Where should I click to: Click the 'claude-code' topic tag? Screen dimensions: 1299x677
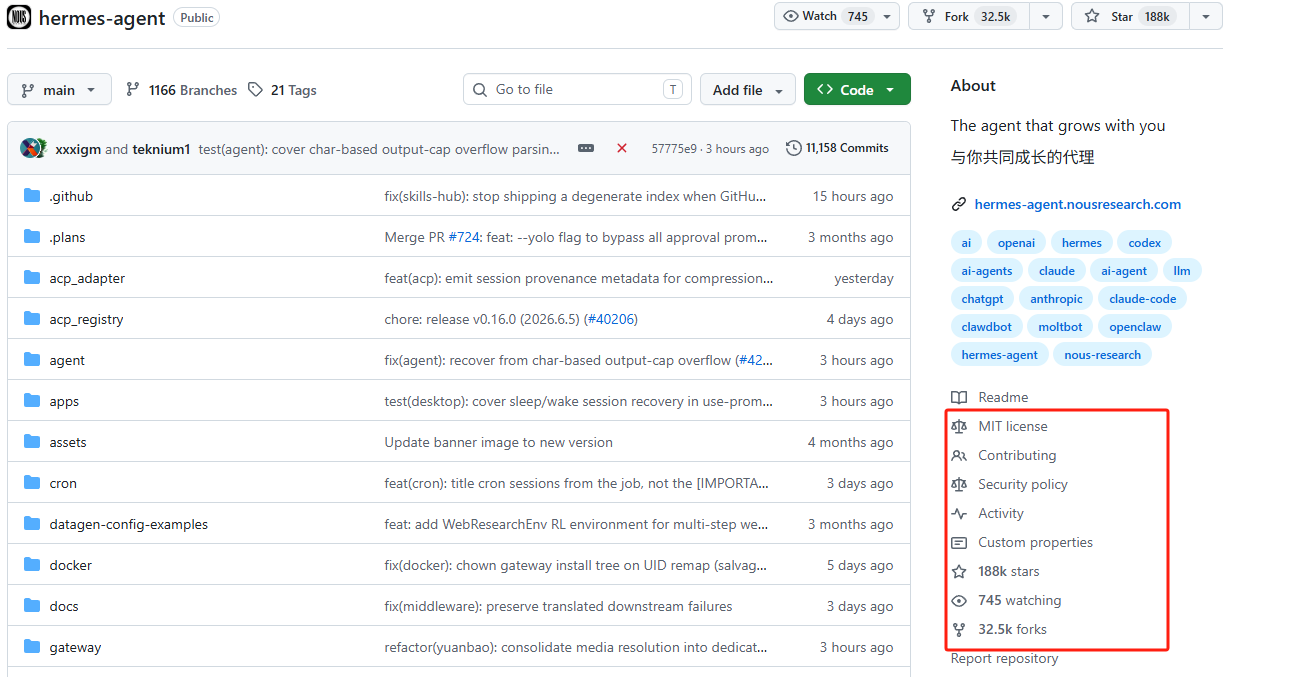coord(1142,299)
